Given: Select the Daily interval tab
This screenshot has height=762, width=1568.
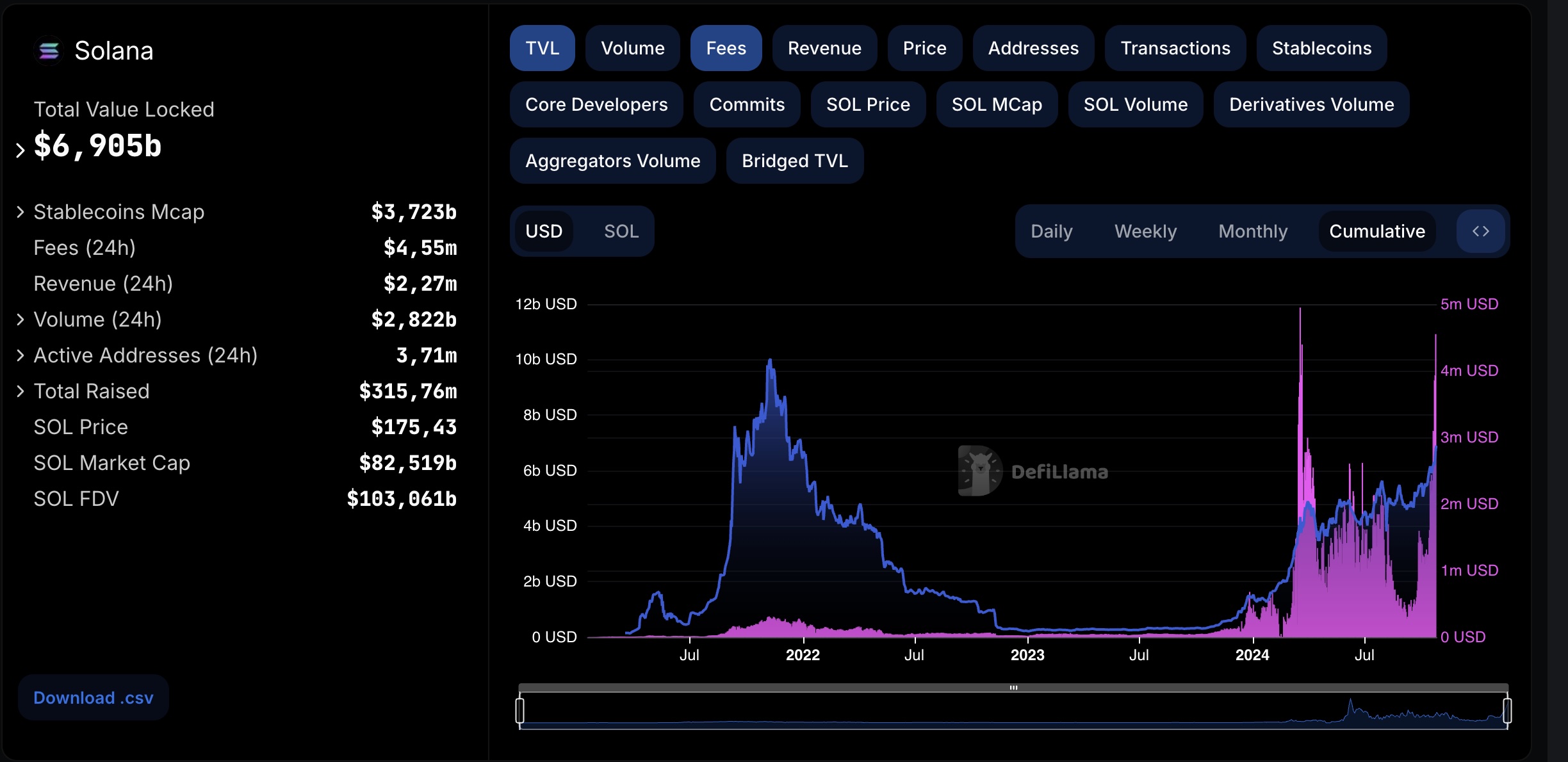Looking at the screenshot, I should coord(1051,231).
